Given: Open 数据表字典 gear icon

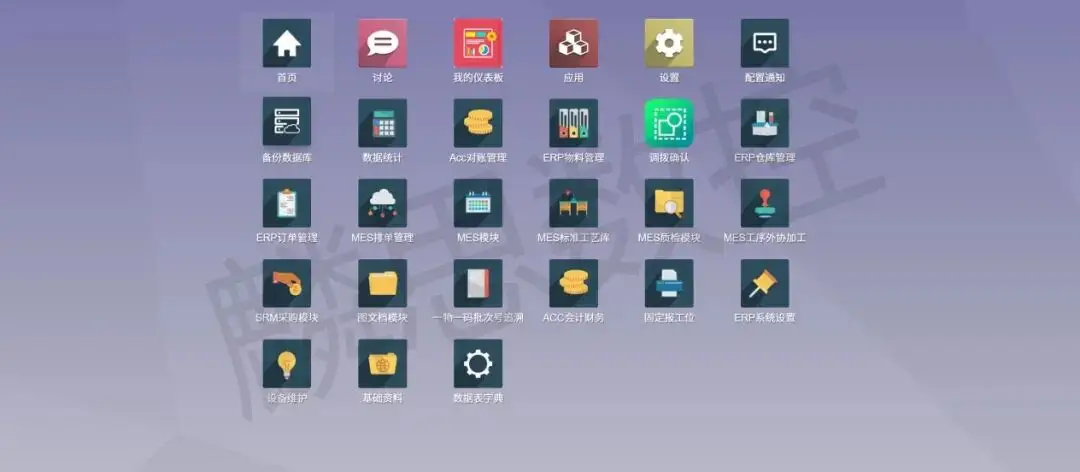Looking at the screenshot, I should [478, 363].
